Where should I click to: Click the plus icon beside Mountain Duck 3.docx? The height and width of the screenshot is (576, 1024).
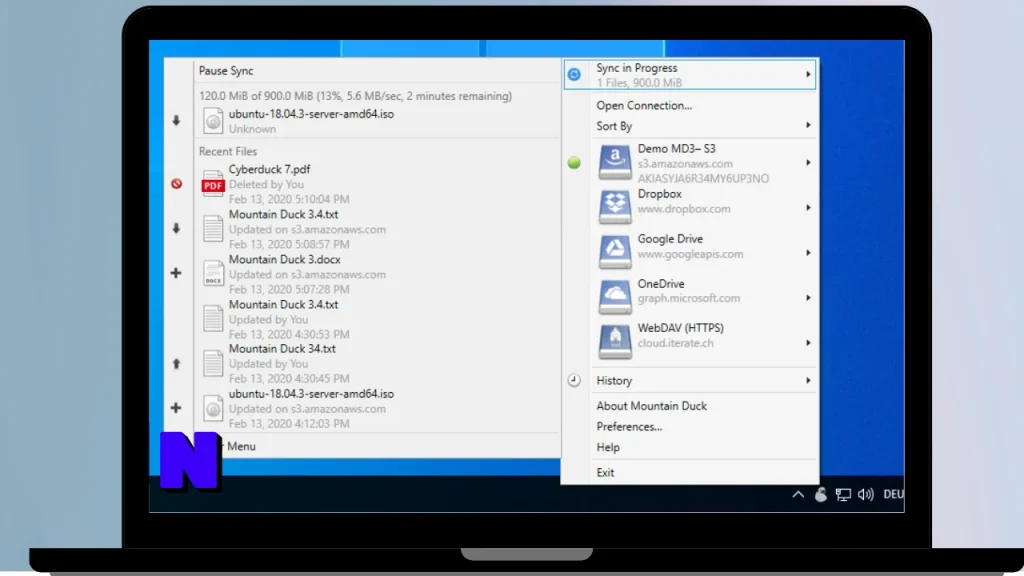176,273
